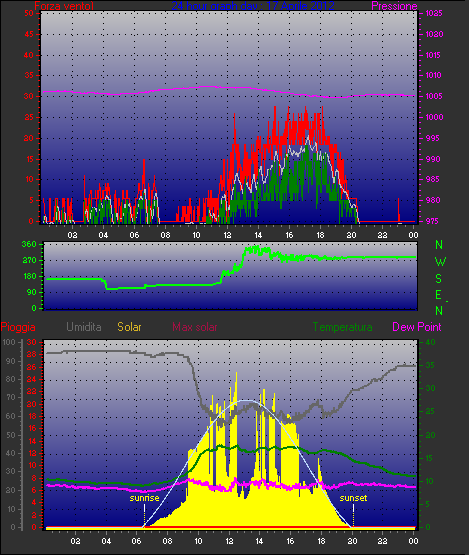
Task: Click the 'S' compass letter beside the direction chart
Action: click(x=439, y=279)
